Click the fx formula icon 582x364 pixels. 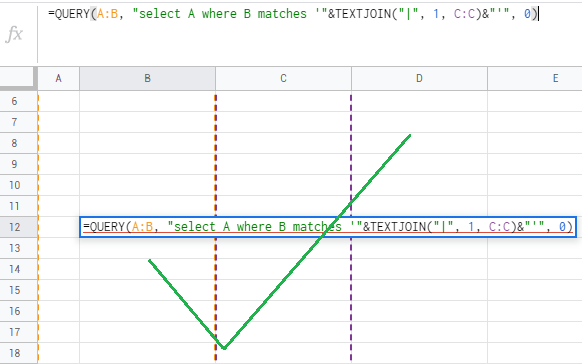click(14, 34)
